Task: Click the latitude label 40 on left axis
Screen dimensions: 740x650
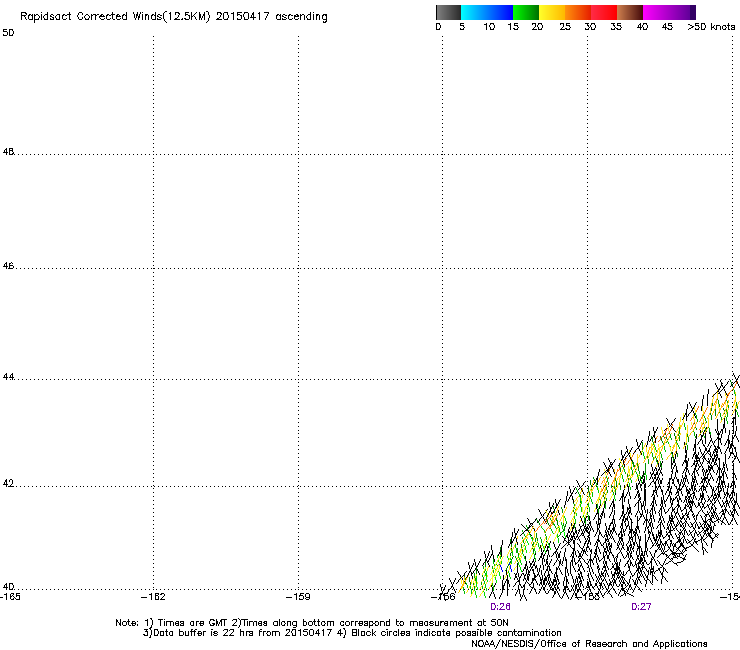Action: [x=8, y=586]
